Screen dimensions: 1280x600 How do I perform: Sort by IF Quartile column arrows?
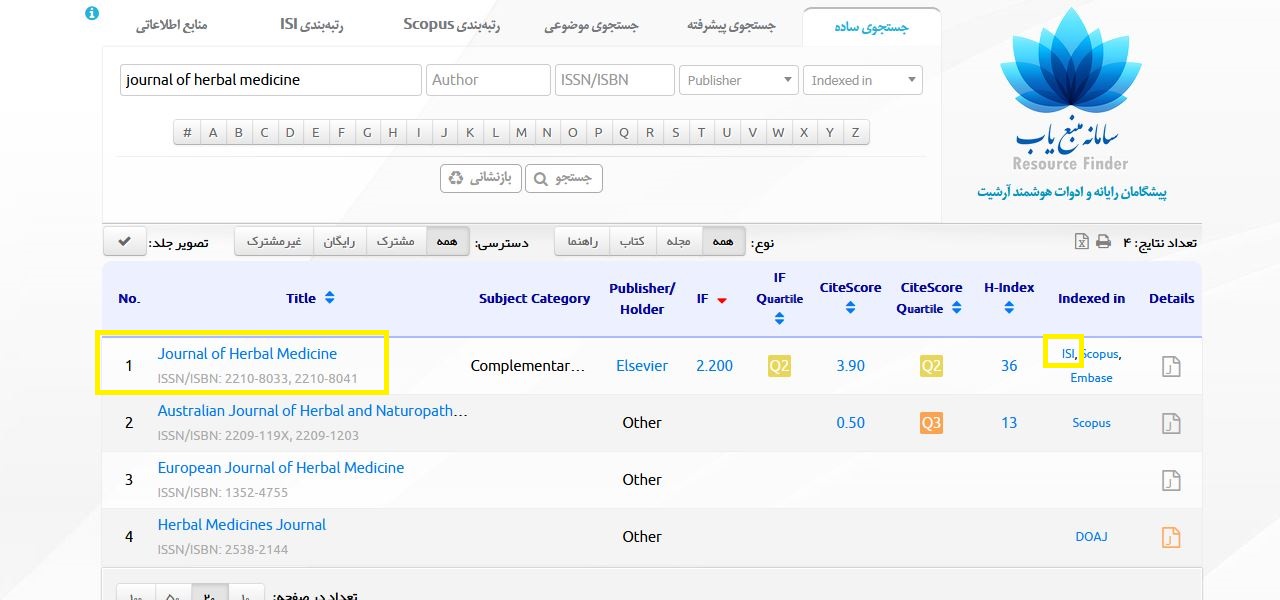tap(779, 319)
